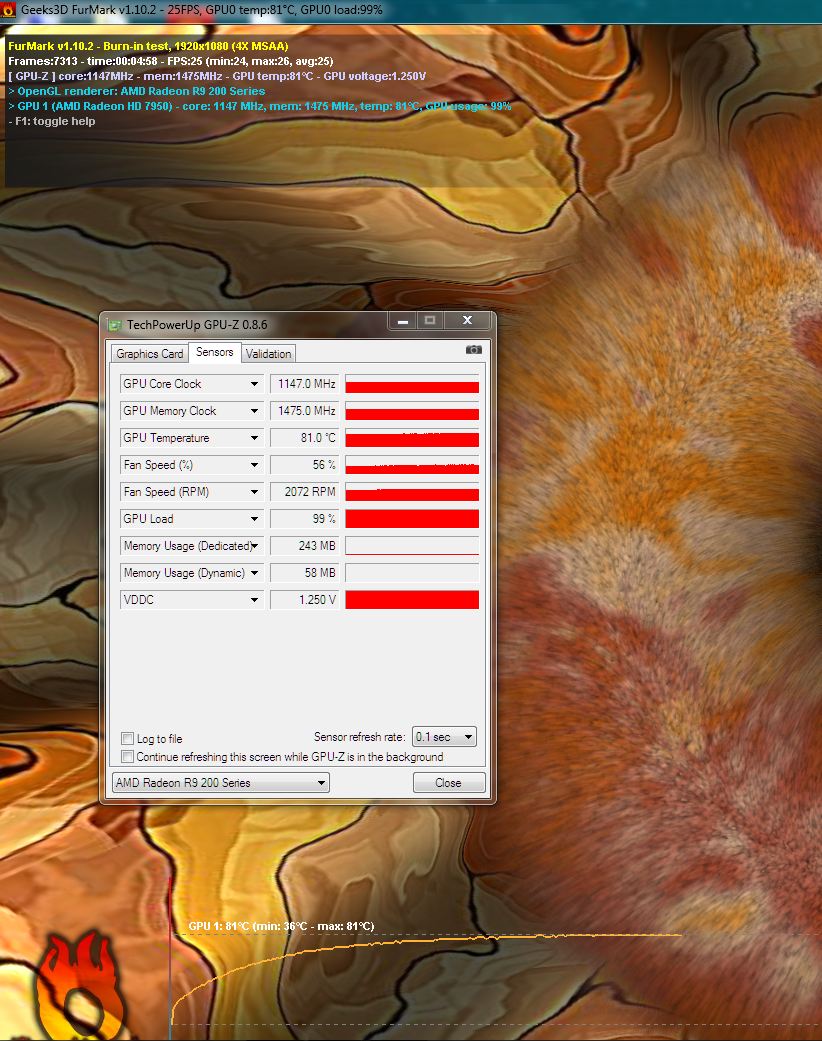Click the 1147.0 MHz core clock value
Screen dimensions: 822x1041
coord(305,384)
